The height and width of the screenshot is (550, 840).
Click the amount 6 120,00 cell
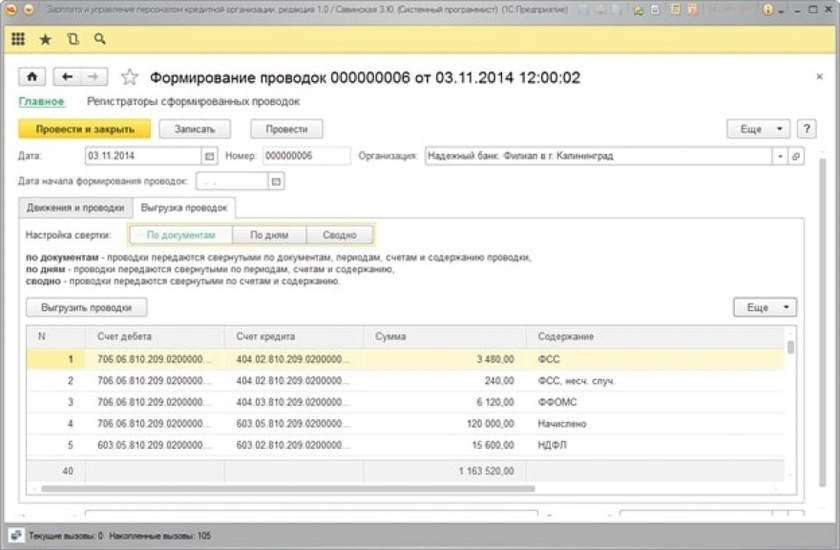(x=444, y=402)
